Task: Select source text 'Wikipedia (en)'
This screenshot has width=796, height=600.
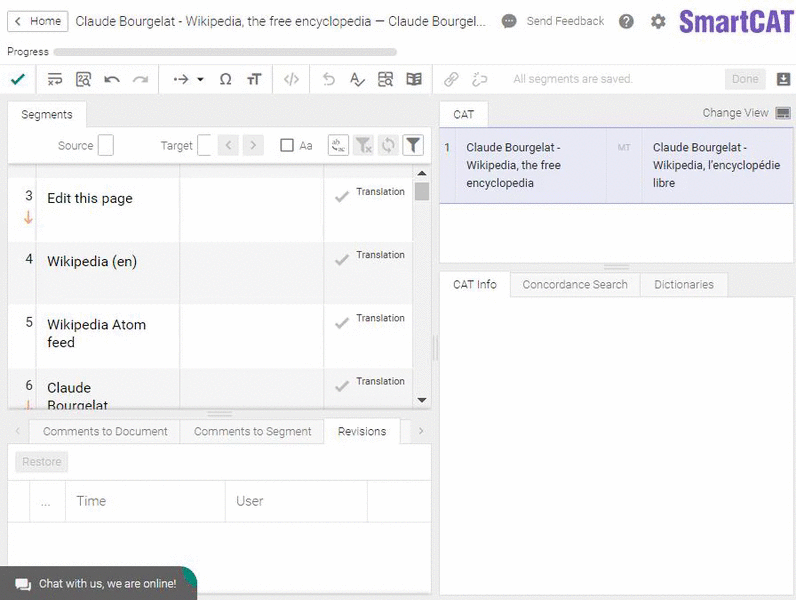Action: (x=92, y=261)
